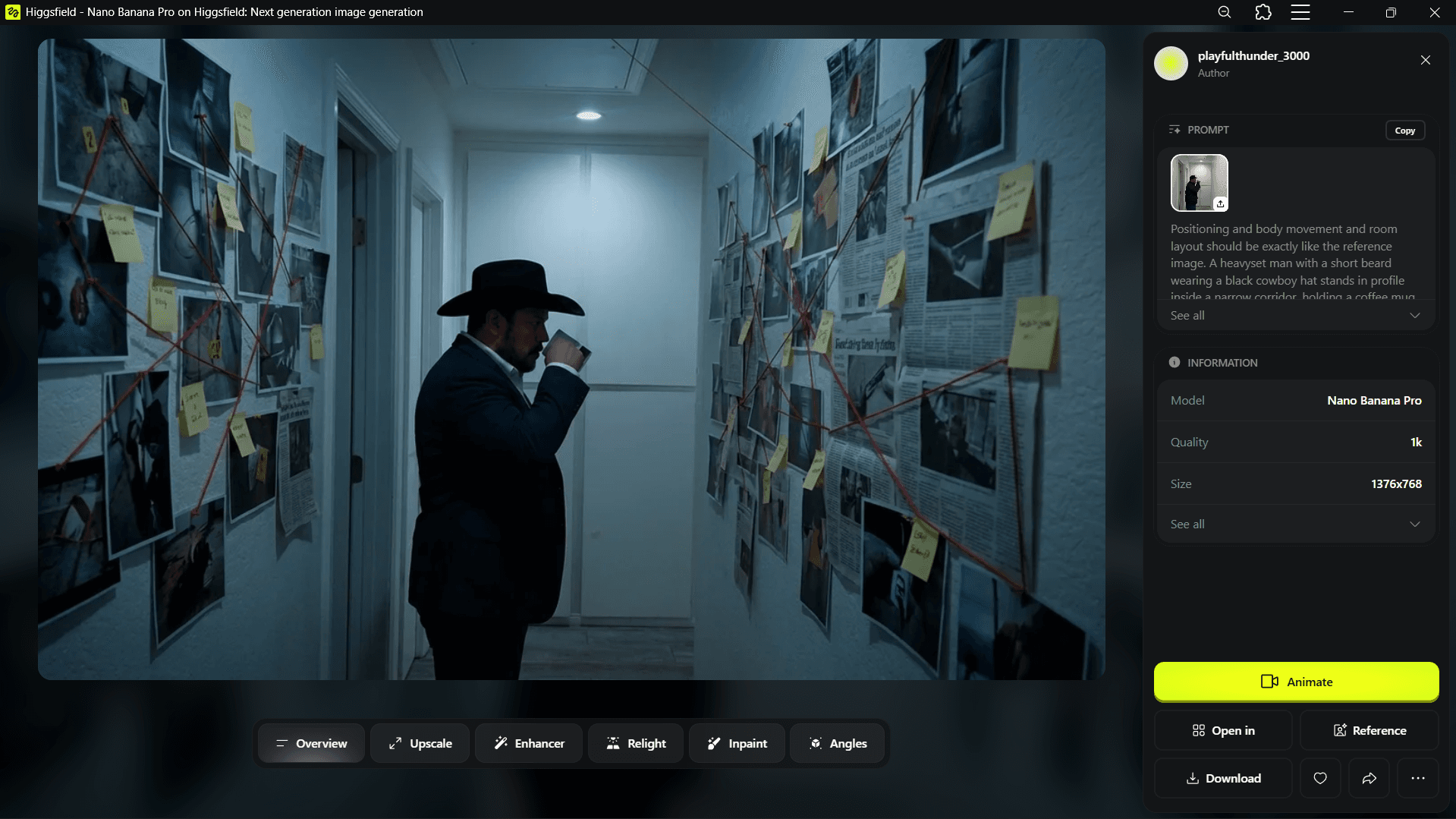Open the Angles tool
Image resolution: width=1456 pixels, height=819 pixels.
pyautogui.click(x=837, y=743)
